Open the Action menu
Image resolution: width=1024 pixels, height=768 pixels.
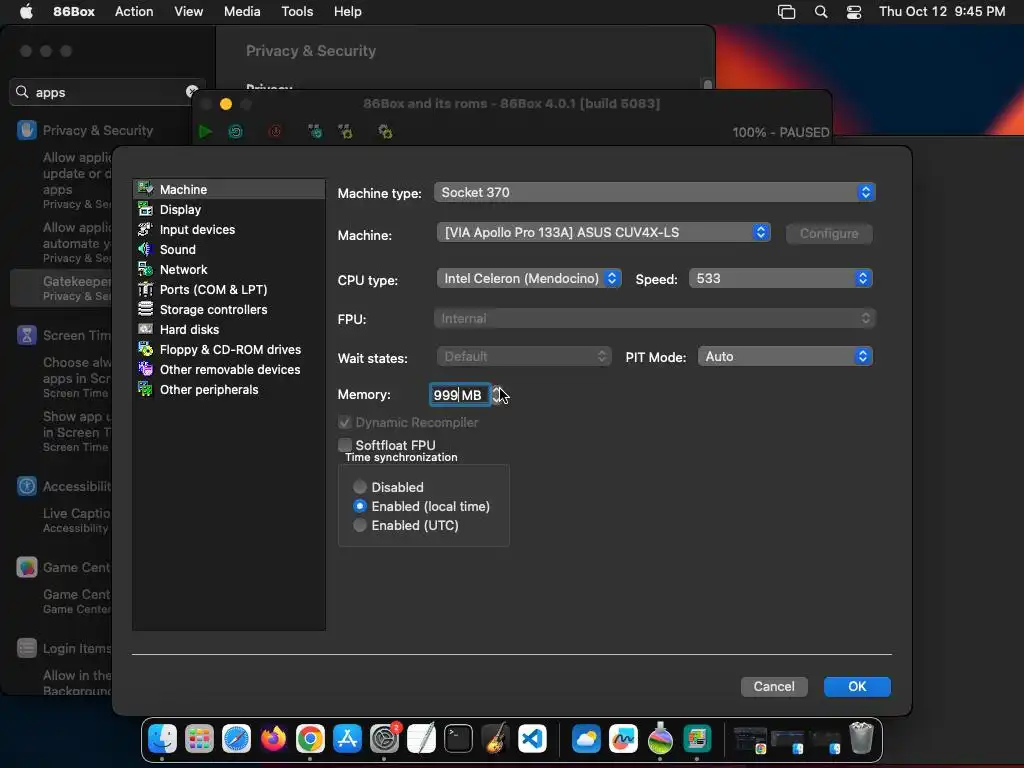point(134,11)
